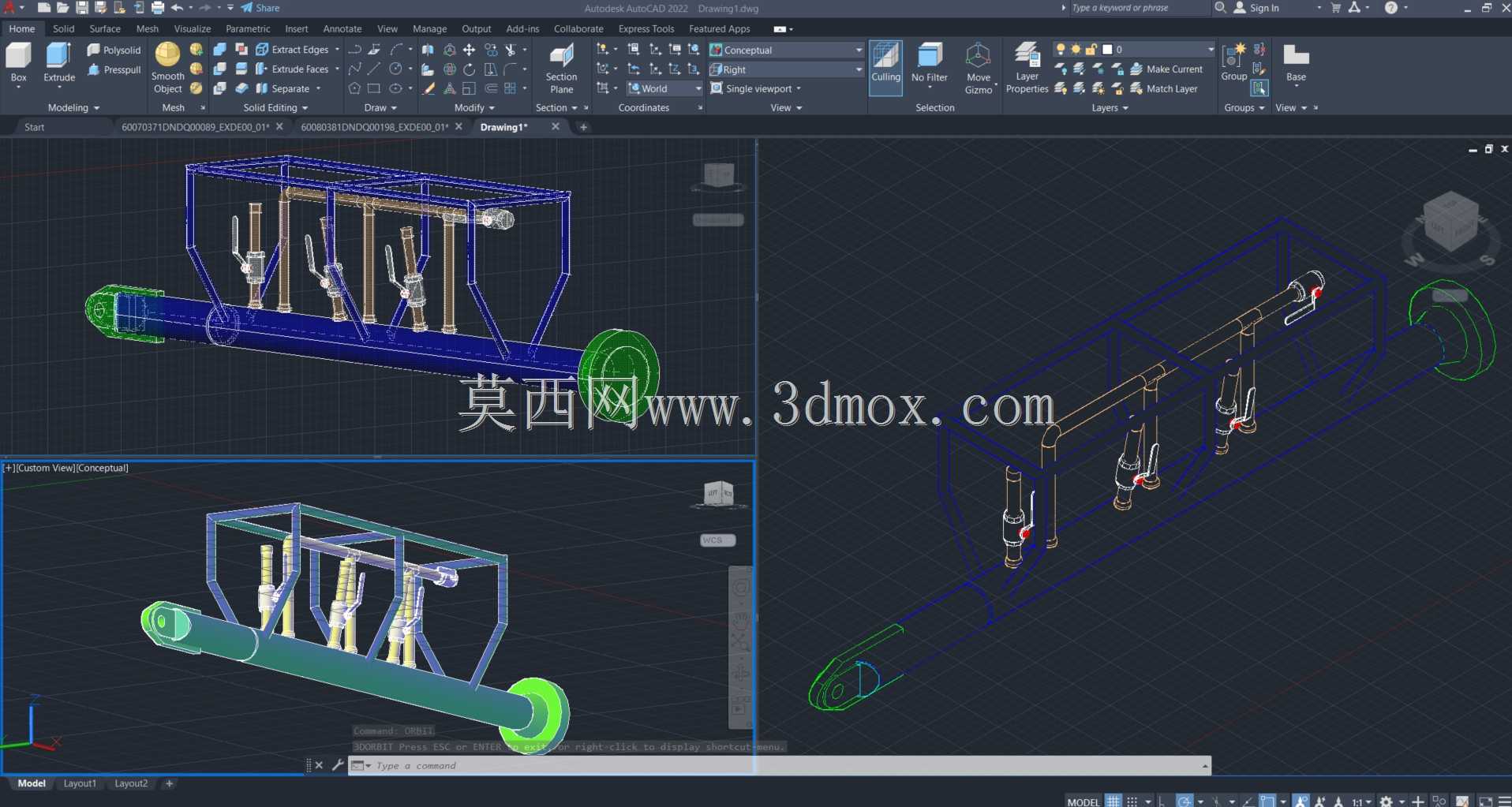
Task: Click the Extract Edges tool
Action: tap(292, 49)
